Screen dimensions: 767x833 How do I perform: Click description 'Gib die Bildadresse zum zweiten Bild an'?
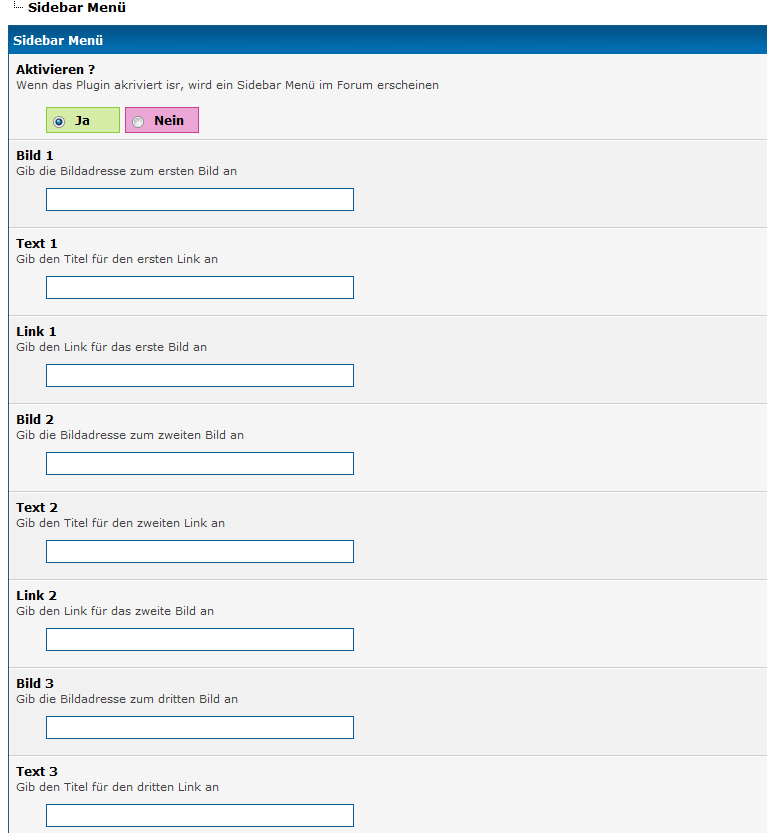pyautogui.click(x=130, y=435)
